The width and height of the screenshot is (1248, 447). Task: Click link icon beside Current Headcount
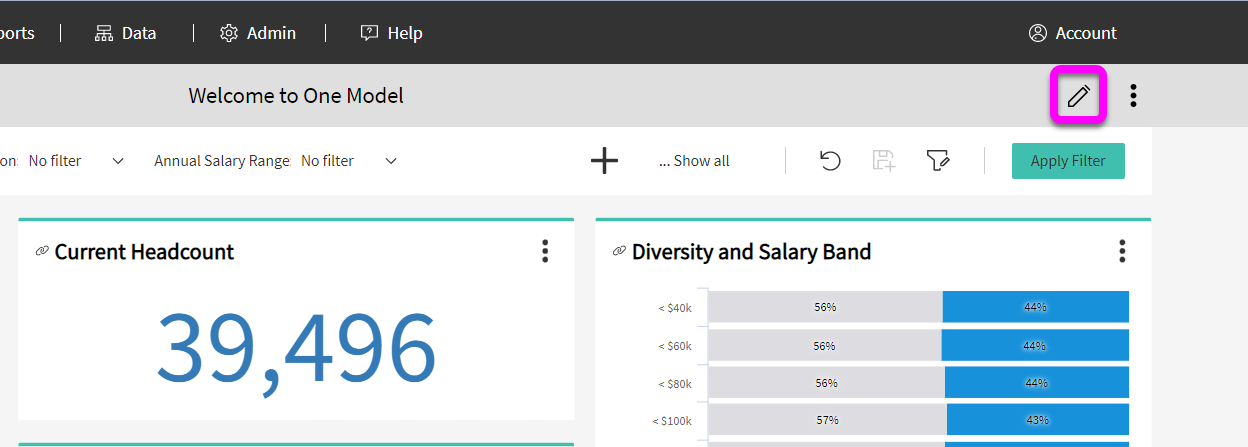pos(42,251)
